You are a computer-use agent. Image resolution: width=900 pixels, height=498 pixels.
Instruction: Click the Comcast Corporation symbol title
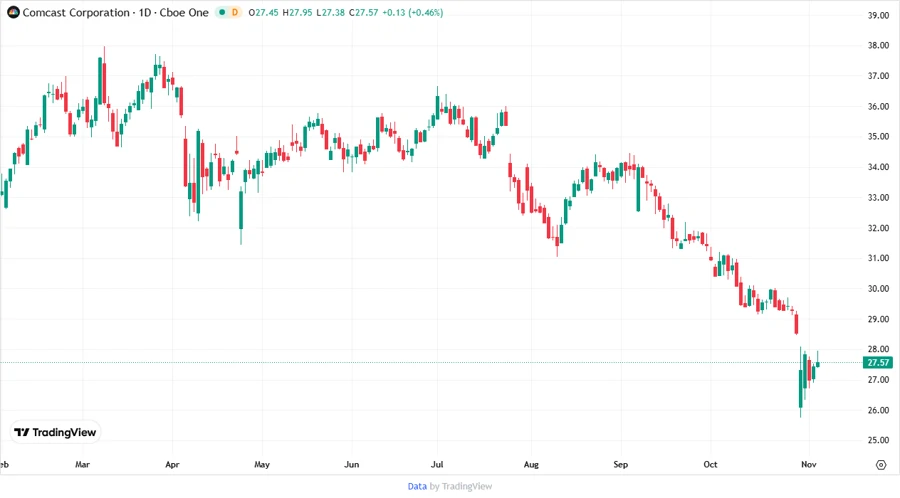115,12
